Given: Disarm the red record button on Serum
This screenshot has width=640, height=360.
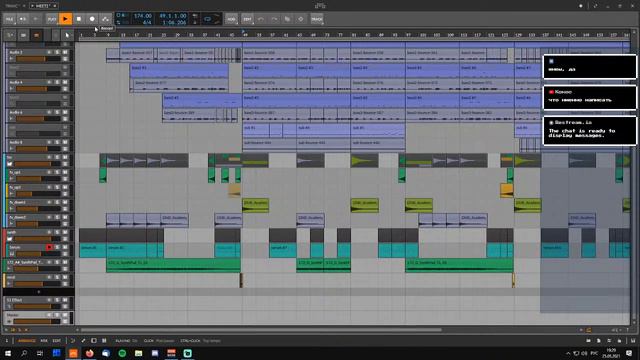Looking at the screenshot, I should click(49, 247).
